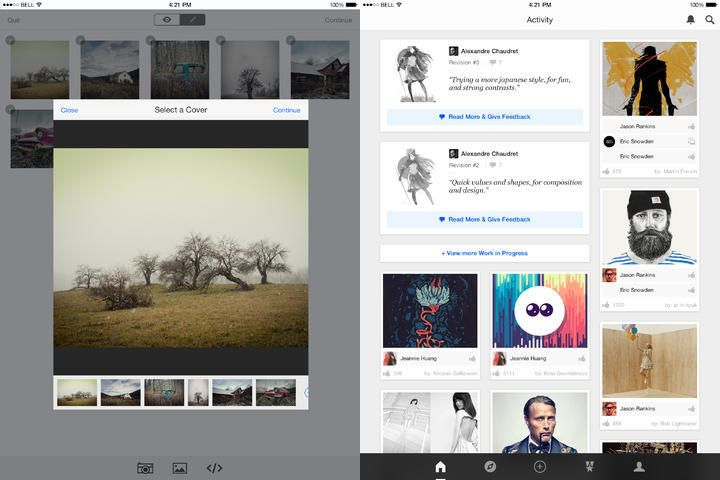This screenshot has width=720, height=480.
Task: Like via Eric Snowden row under bearded portrait
Action: (x=691, y=290)
